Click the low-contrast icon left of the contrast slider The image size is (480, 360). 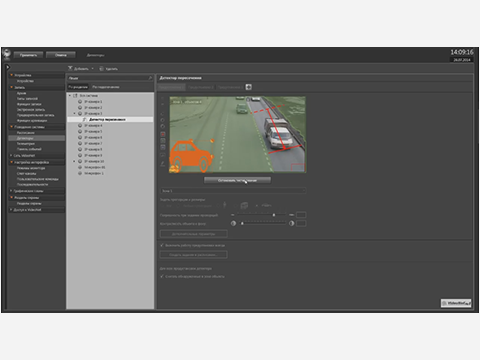233,223
